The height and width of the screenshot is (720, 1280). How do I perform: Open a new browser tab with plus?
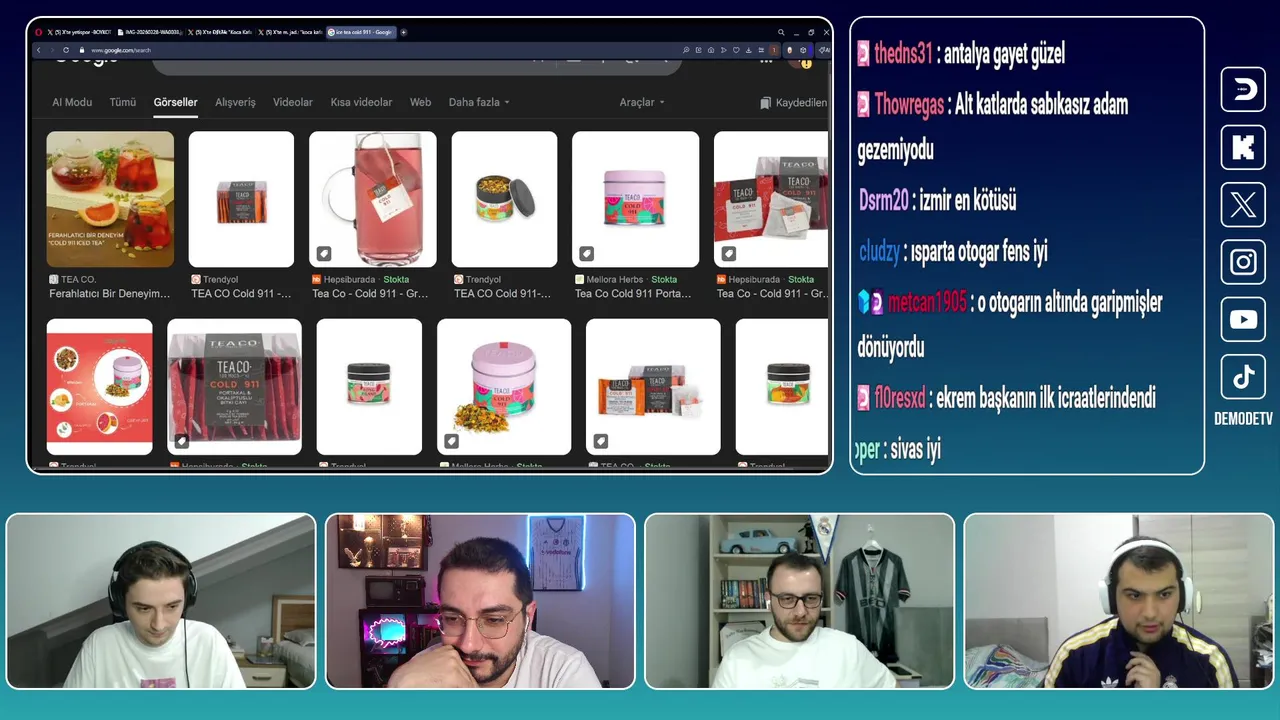pyautogui.click(x=403, y=32)
